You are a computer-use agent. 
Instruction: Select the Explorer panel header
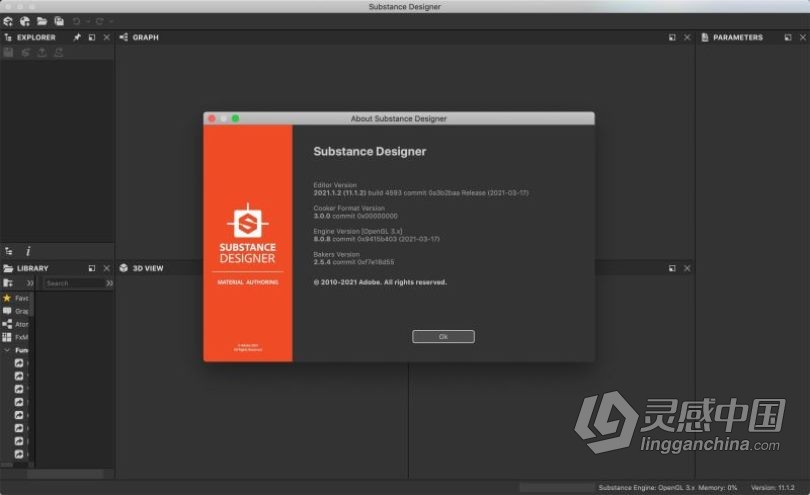(x=30, y=37)
